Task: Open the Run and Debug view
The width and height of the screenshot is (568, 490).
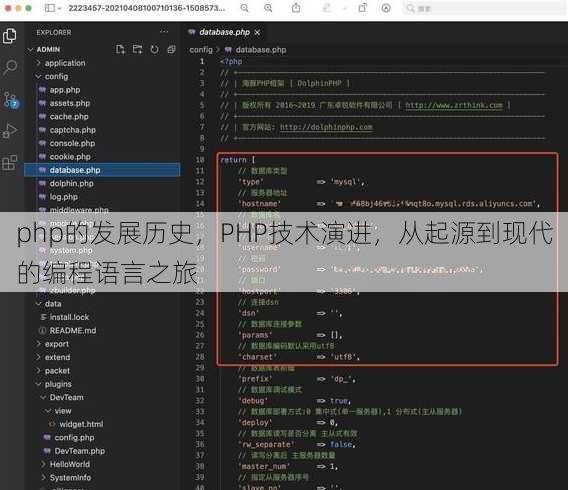Action: pos(10,130)
